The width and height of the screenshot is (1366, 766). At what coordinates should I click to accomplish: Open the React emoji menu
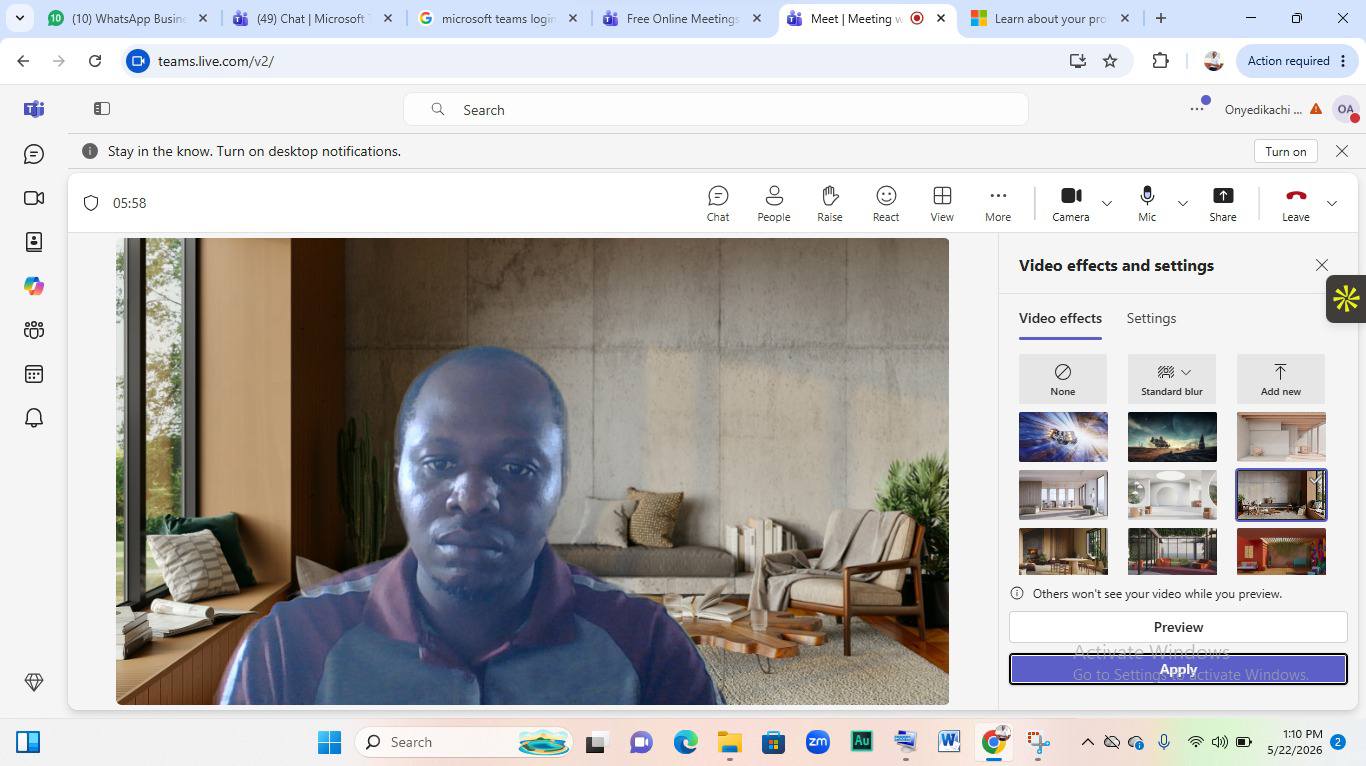coord(886,203)
